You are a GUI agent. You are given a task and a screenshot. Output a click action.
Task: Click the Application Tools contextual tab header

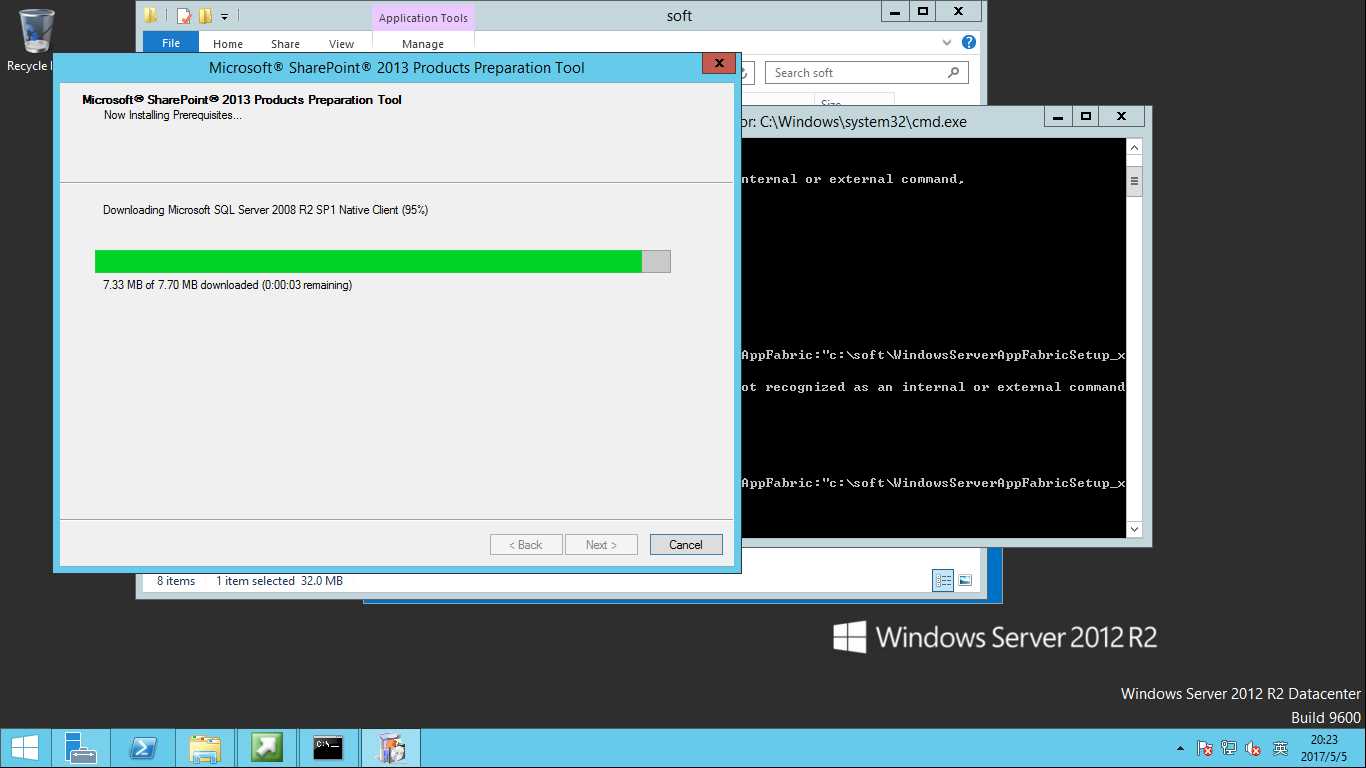(423, 18)
